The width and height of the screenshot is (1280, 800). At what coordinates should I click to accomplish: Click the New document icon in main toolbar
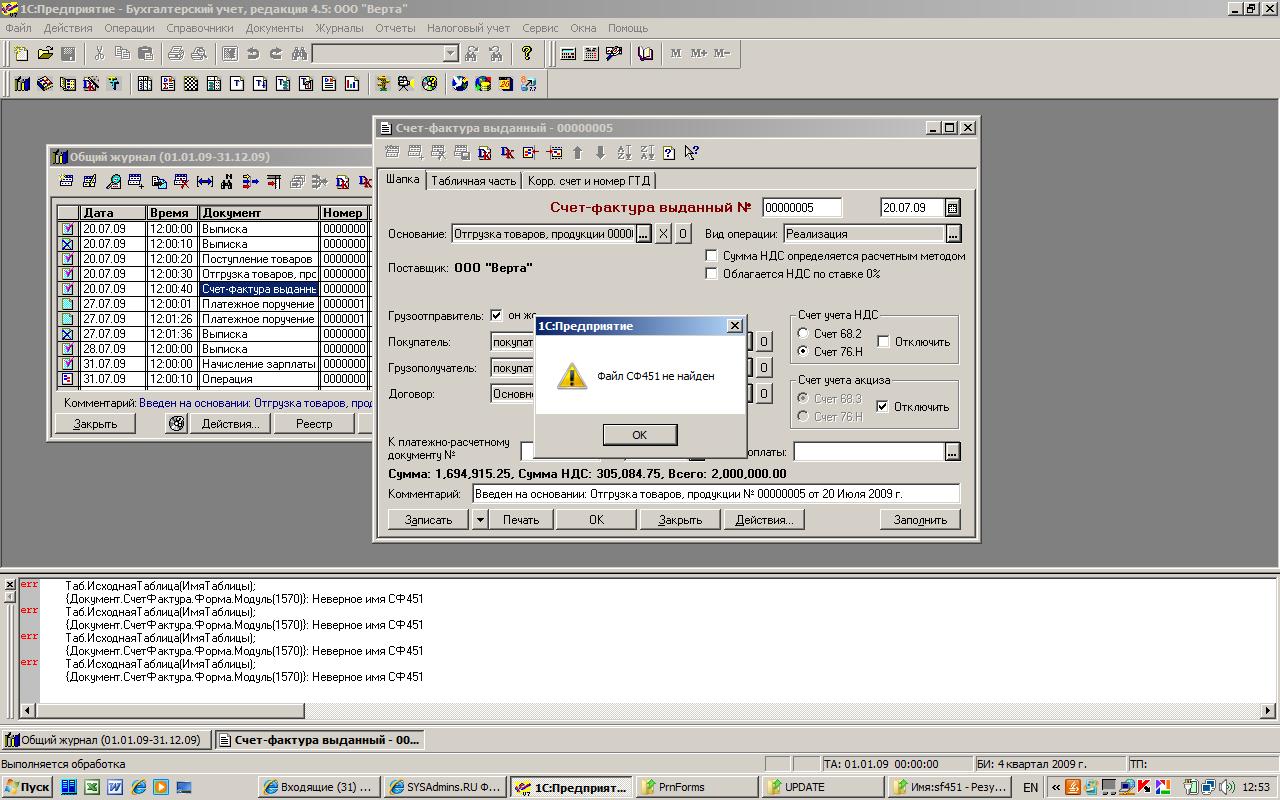point(21,54)
